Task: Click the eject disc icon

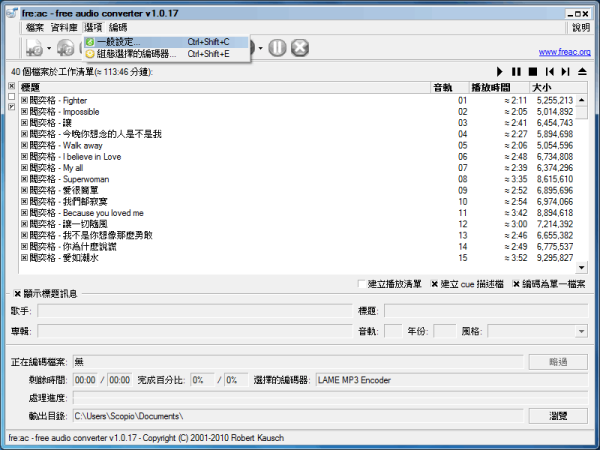Action: click(582, 72)
